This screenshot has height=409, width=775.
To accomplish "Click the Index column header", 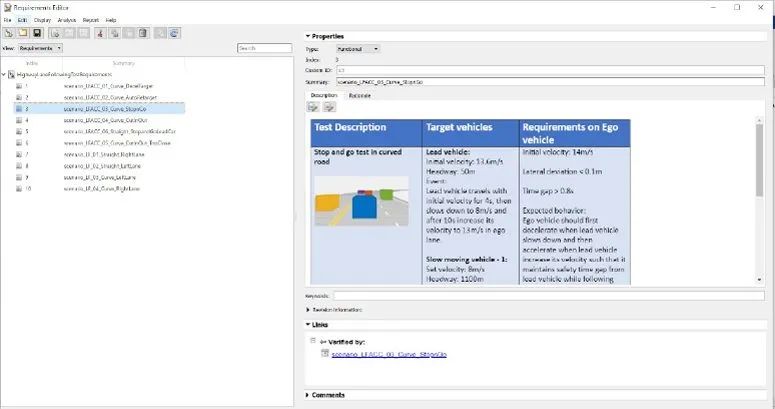I will 32,63.
